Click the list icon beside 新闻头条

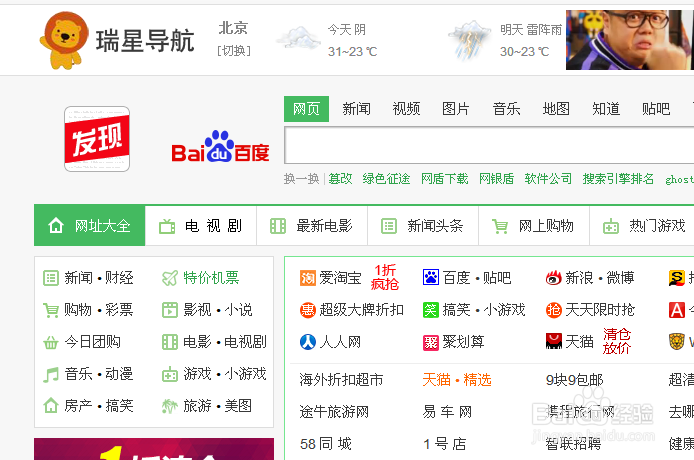[389, 226]
